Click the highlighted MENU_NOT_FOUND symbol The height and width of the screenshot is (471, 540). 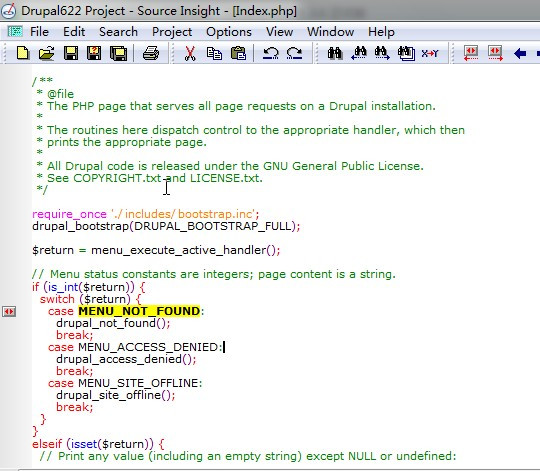click(139, 311)
